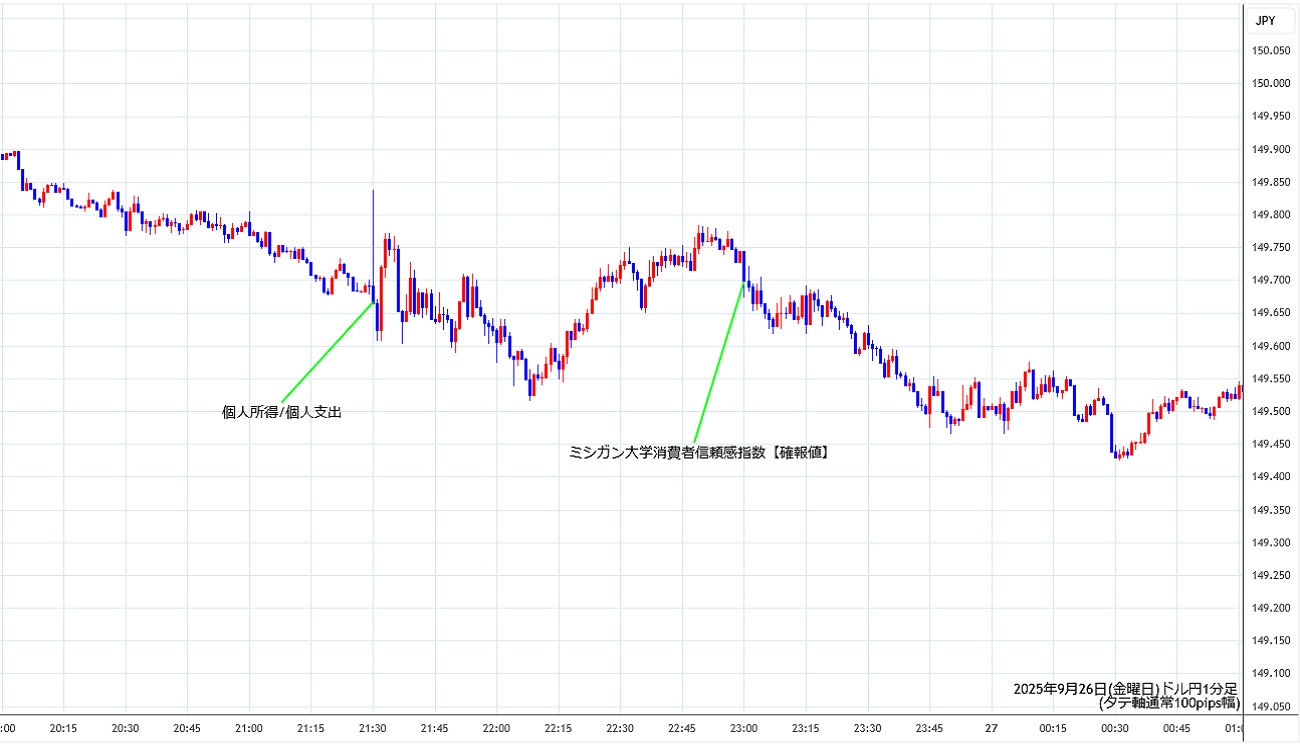Click the 22:15 time axis label
Viewport: 1300px width, 745px height.
(559, 730)
